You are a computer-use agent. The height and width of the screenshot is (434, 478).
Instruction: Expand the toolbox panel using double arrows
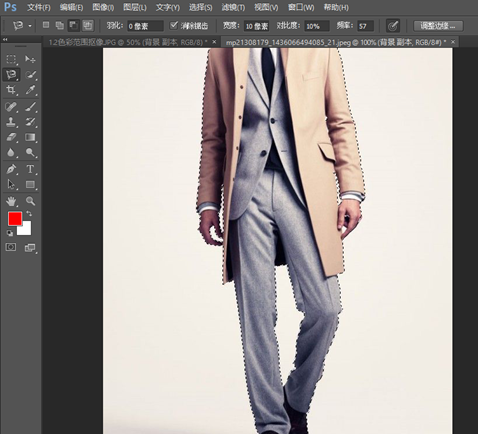click(5, 39)
